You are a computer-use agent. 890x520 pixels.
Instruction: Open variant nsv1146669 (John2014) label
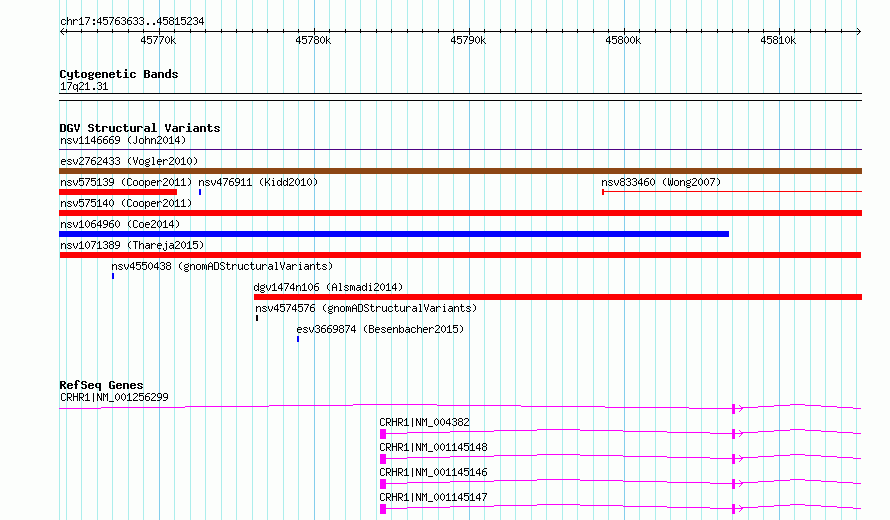(x=123, y=140)
